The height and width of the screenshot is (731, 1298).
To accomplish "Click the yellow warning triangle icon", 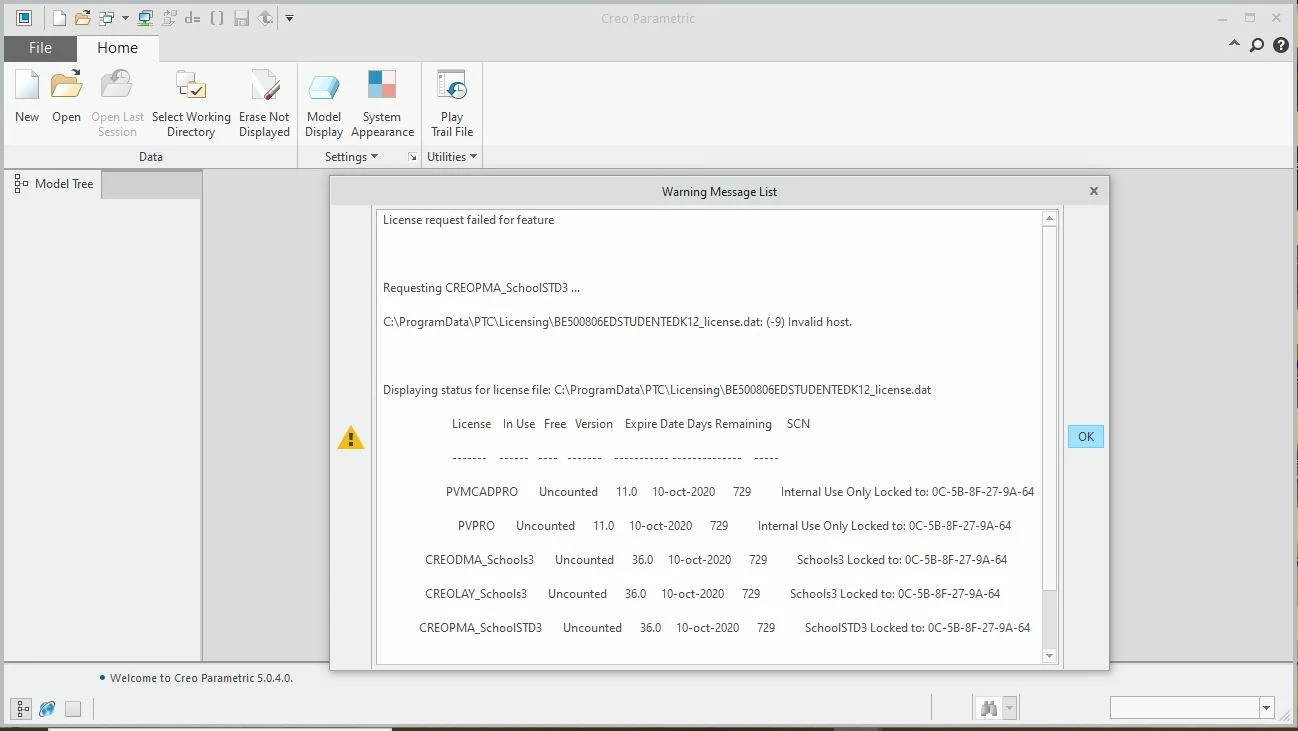I will click(x=351, y=437).
